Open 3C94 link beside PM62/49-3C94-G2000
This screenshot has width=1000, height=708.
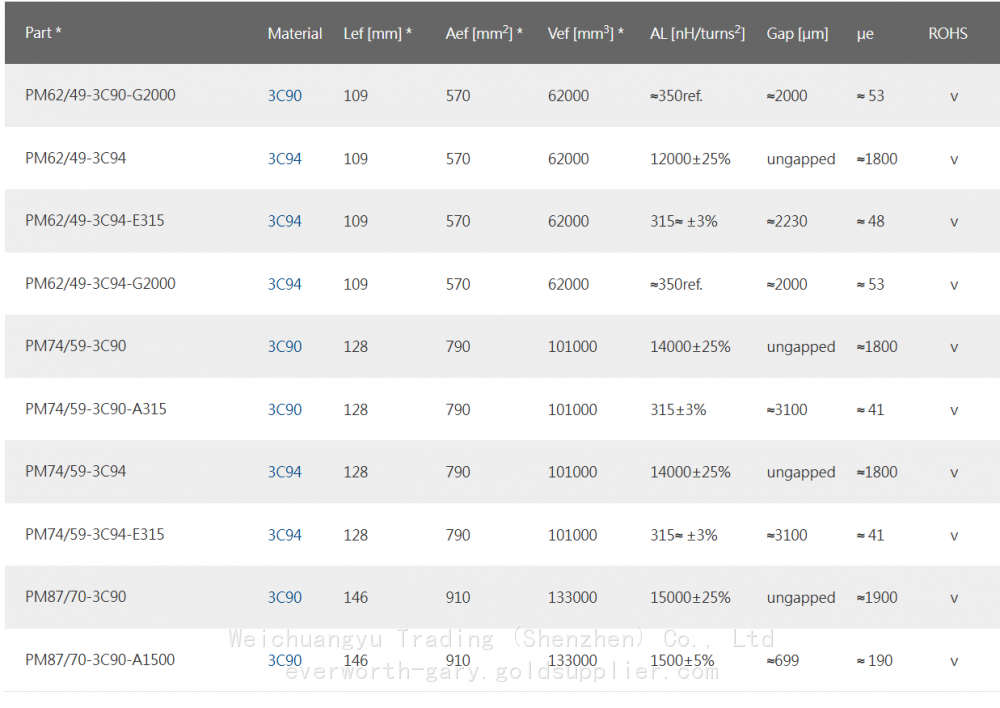click(284, 284)
